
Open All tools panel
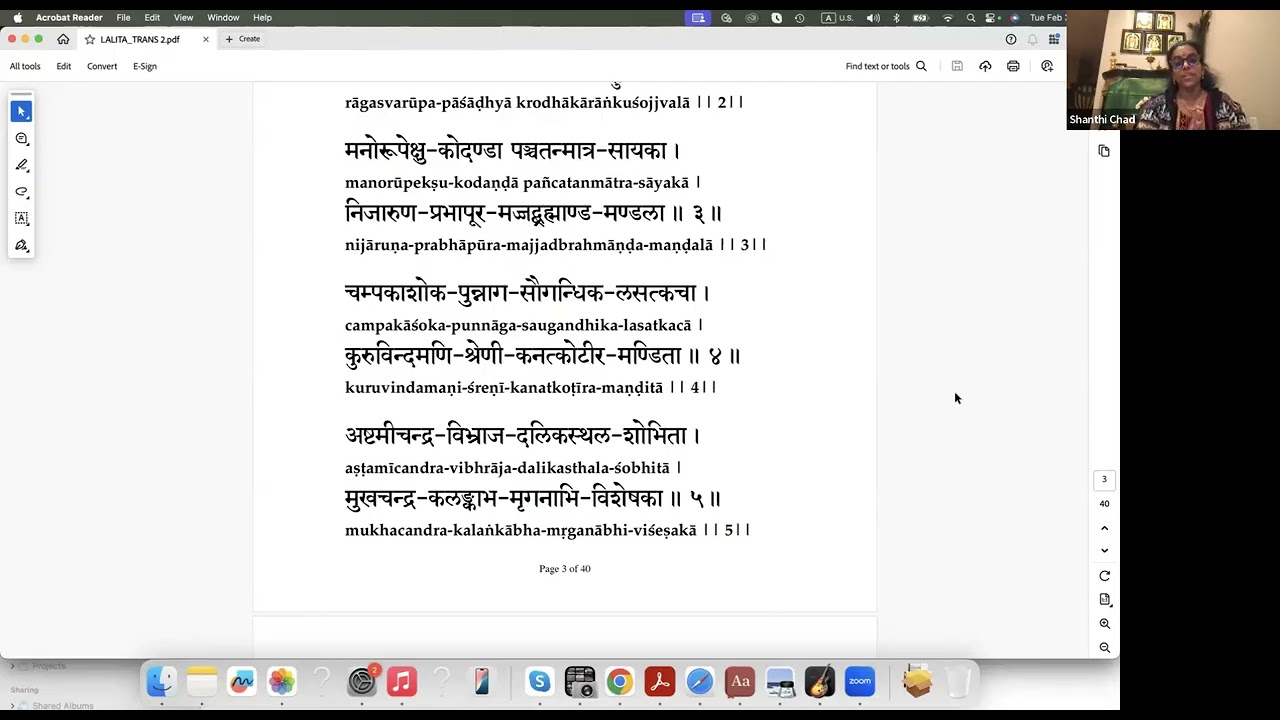[25, 66]
